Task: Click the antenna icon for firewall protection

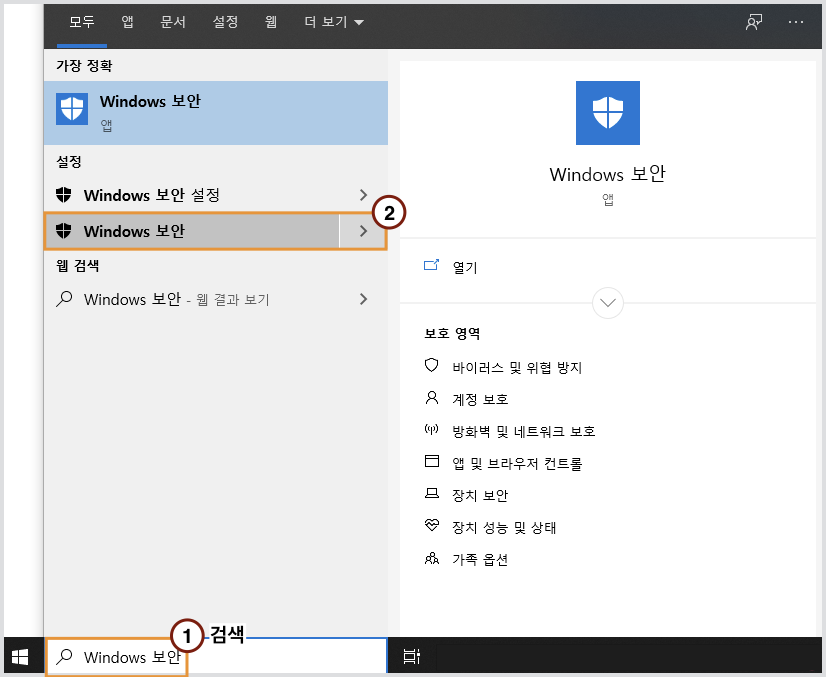Action: pyautogui.click(x=431, y=429)
